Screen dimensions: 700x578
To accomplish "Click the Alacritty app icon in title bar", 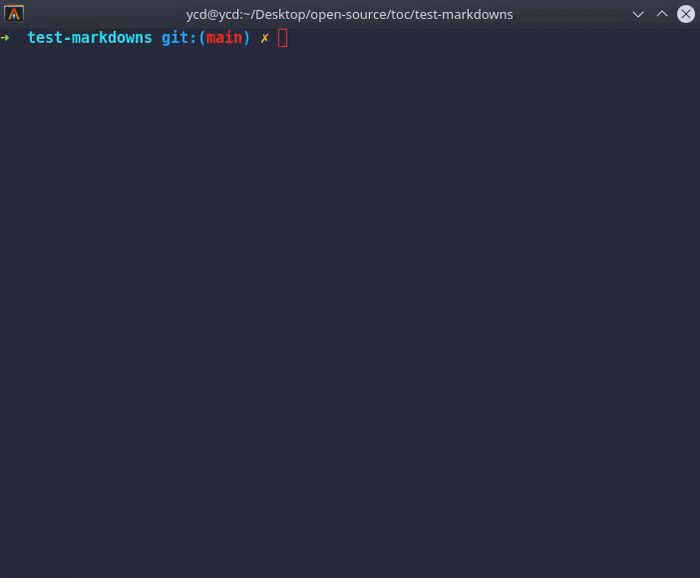I will click(14, 14).
